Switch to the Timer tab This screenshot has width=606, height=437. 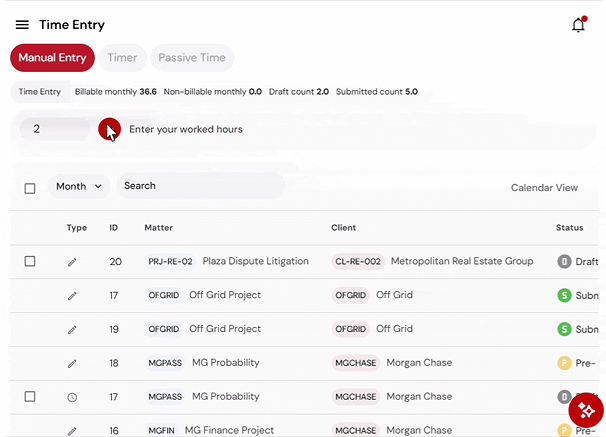122,58
